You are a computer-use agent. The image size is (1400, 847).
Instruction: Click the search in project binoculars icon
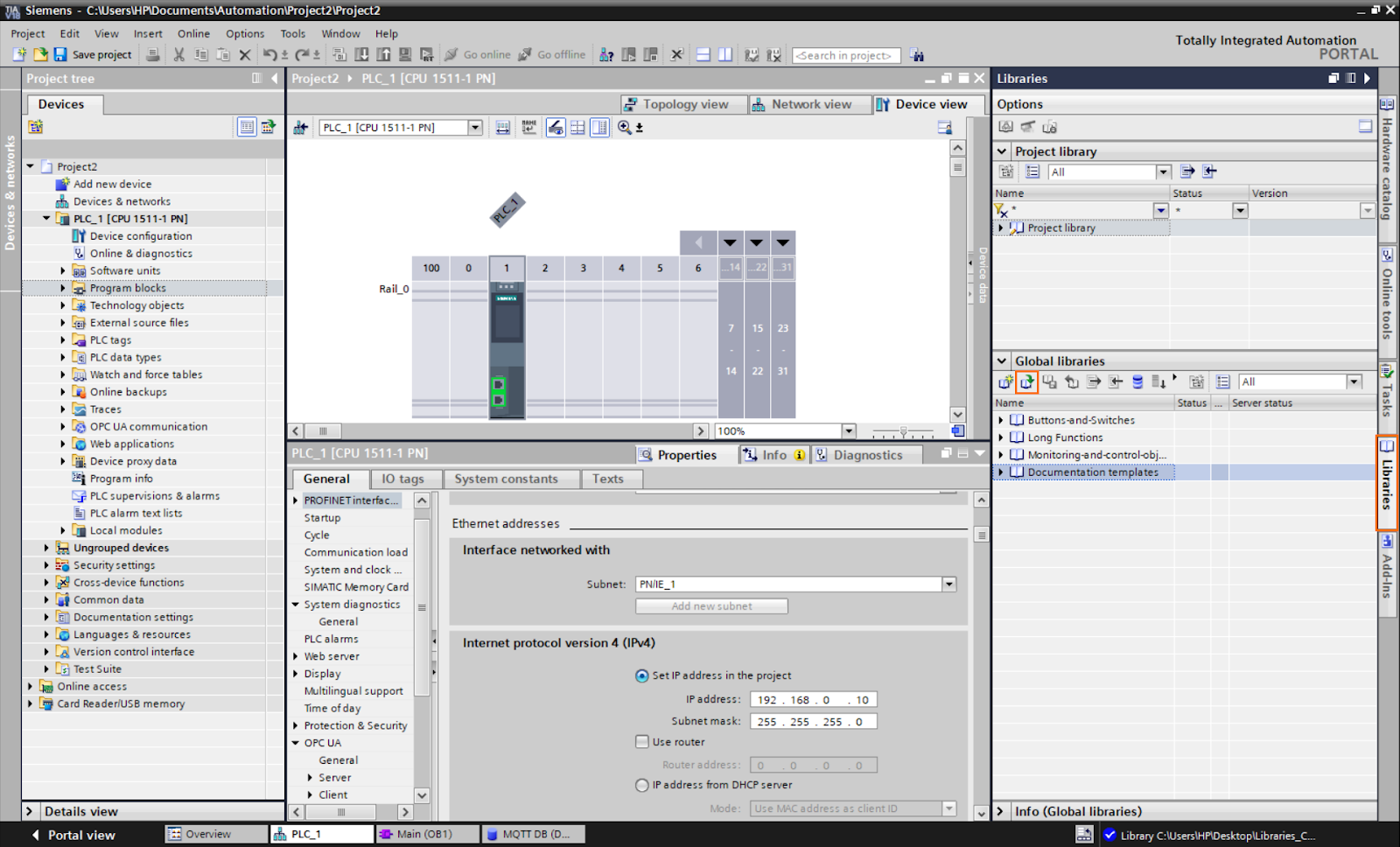[917, 54]
